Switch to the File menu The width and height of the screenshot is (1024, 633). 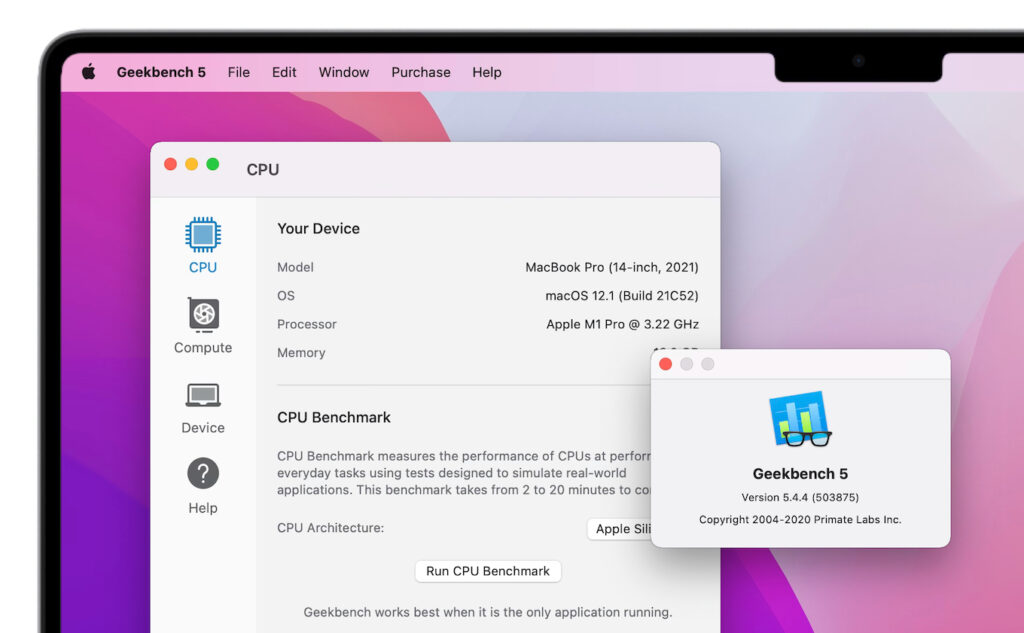[238, 72]
